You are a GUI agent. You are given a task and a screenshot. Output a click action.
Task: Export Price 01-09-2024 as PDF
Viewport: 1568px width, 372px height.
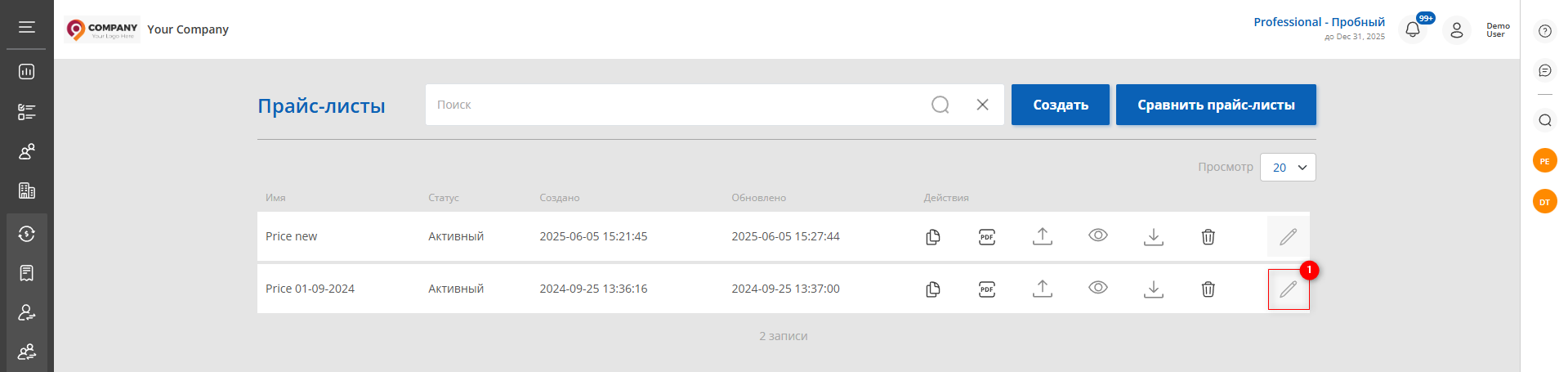tap(987, 289)
